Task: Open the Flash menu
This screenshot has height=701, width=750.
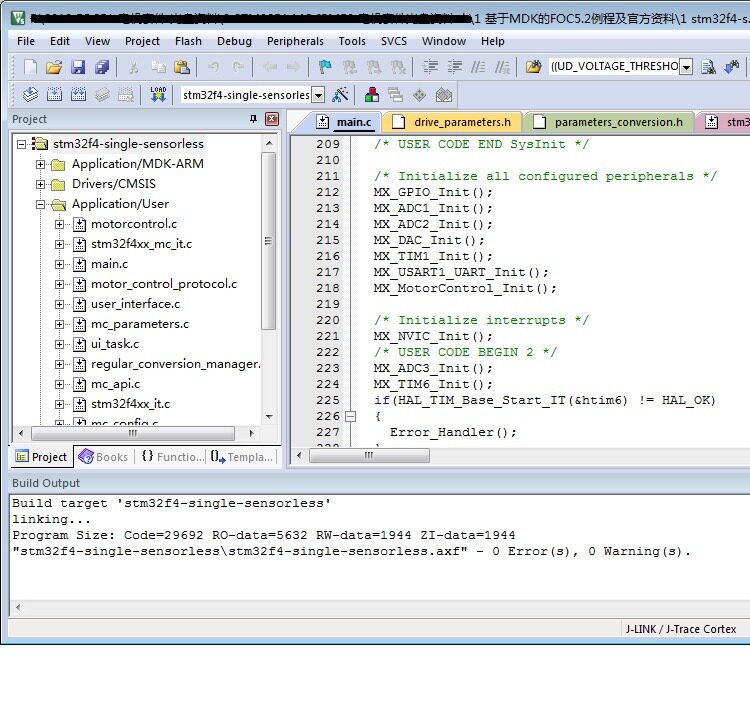Action: point(188,41)
